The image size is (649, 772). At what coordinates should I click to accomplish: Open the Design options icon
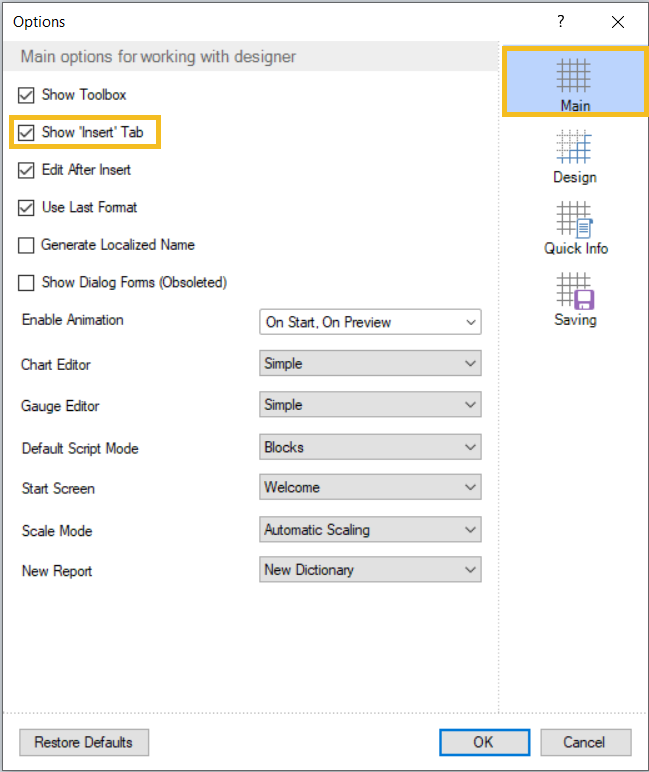574,148
